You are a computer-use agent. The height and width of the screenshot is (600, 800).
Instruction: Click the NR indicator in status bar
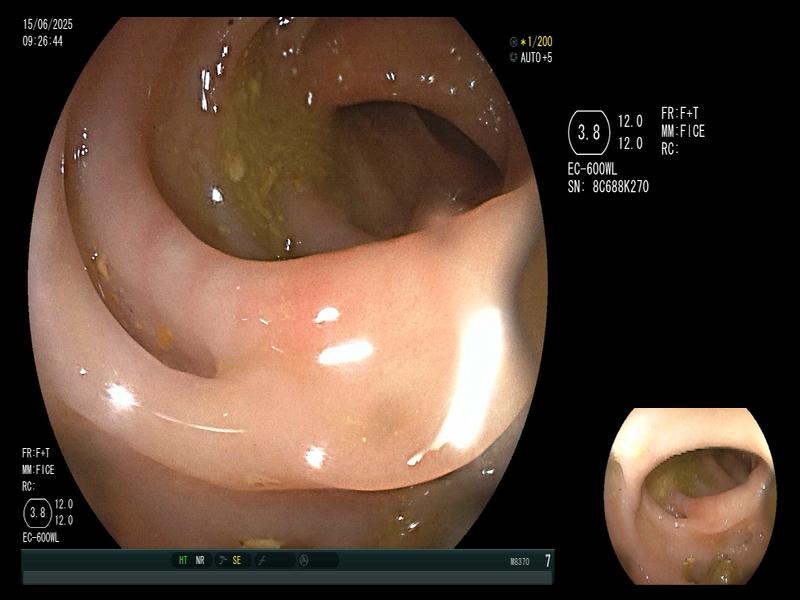200,560
